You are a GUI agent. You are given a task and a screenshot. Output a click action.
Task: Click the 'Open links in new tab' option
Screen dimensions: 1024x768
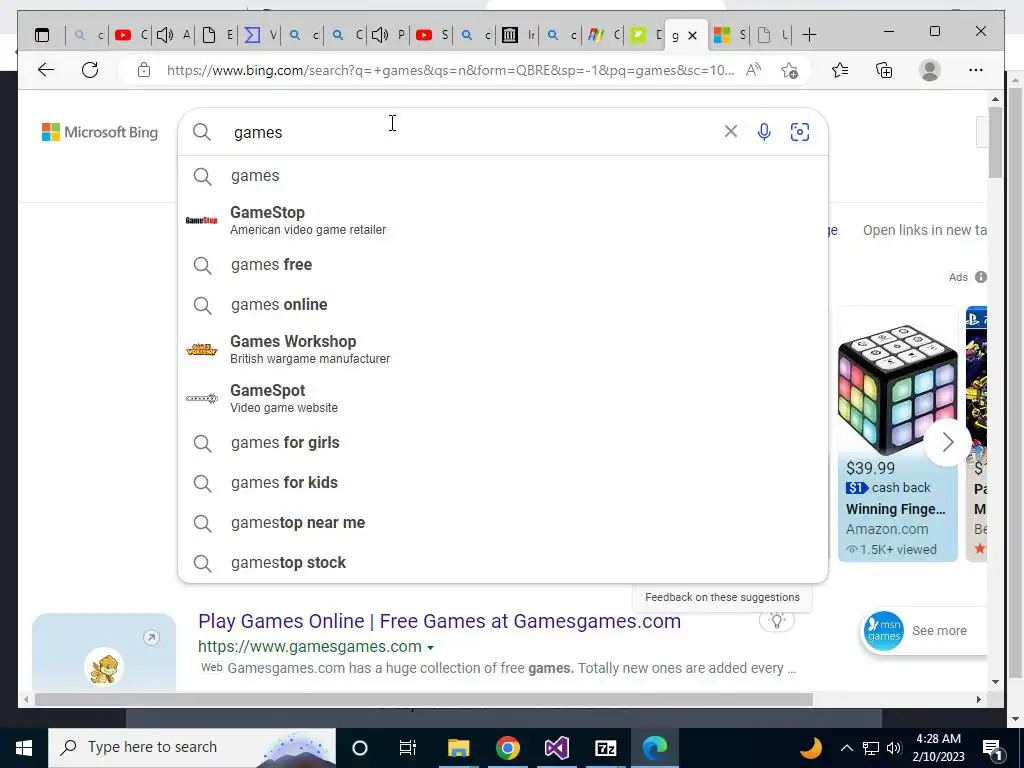[925, 230]
